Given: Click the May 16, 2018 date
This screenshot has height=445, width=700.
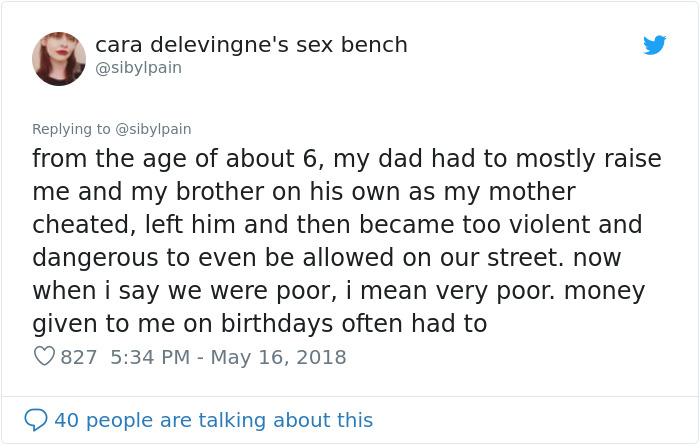Looking at the screenshot, I should (278, 357).
